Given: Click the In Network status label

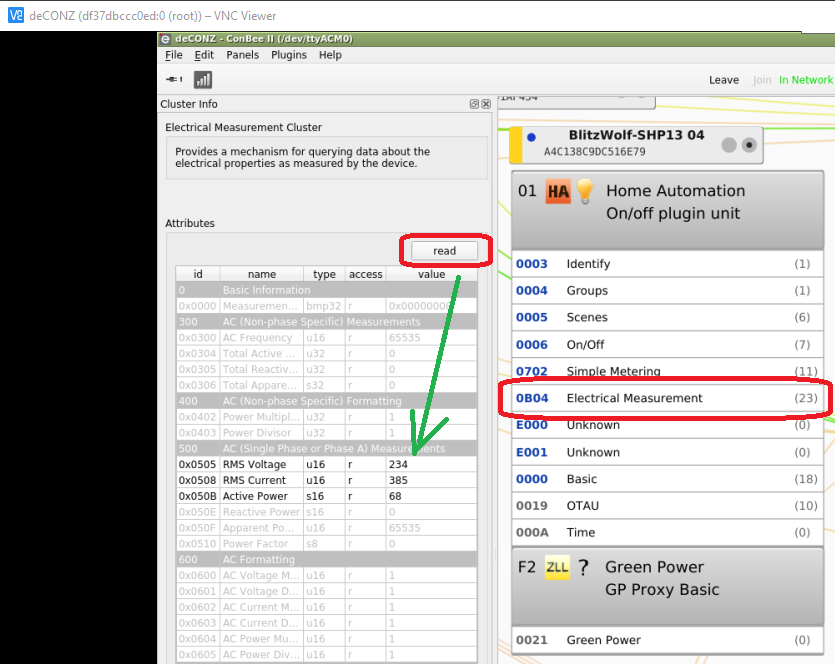Looking at the screenshot, I should point(806,80).
